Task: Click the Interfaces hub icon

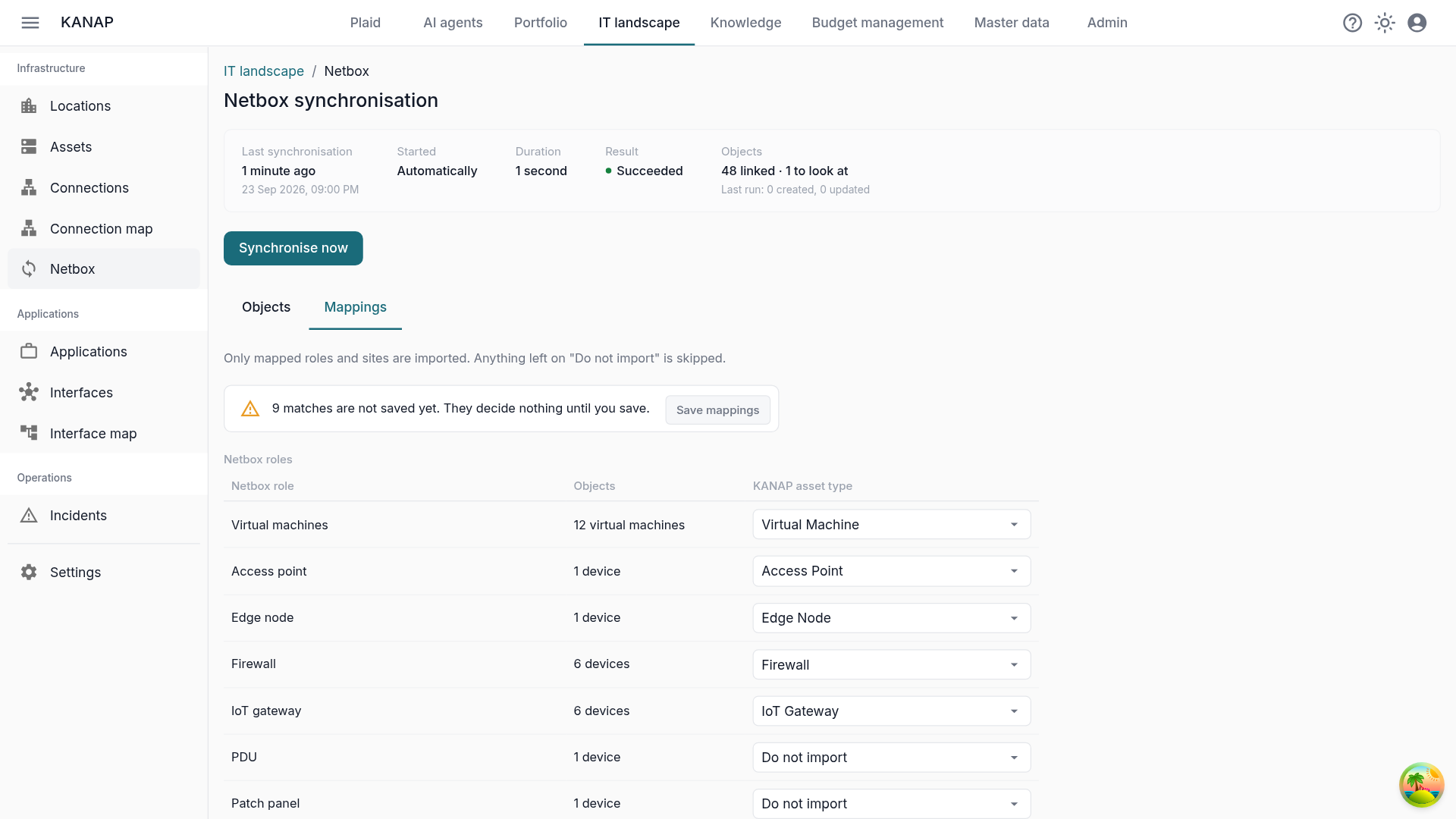Action: 29,393
